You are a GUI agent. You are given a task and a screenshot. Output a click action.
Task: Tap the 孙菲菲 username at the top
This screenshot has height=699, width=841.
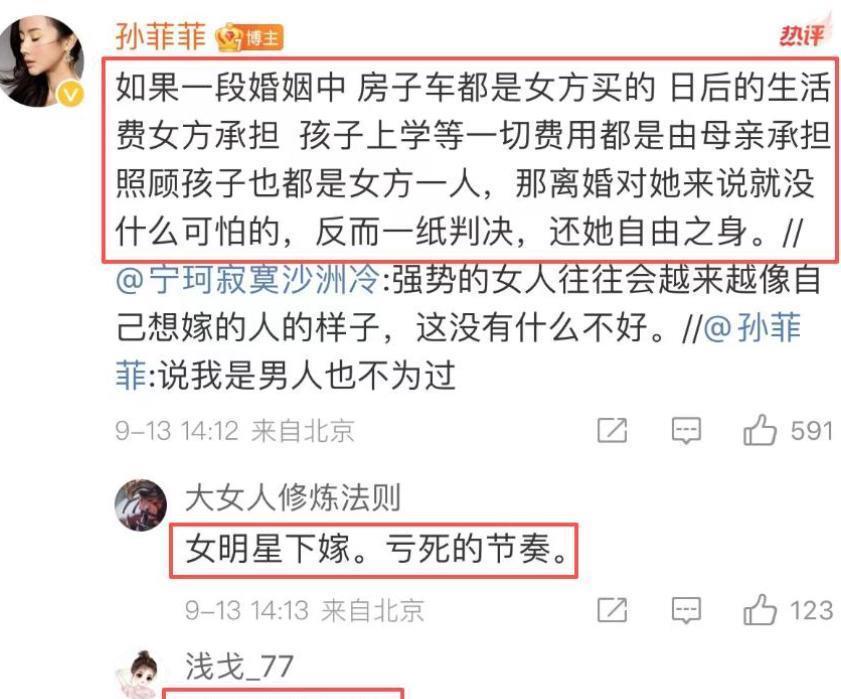click(161, 37)
